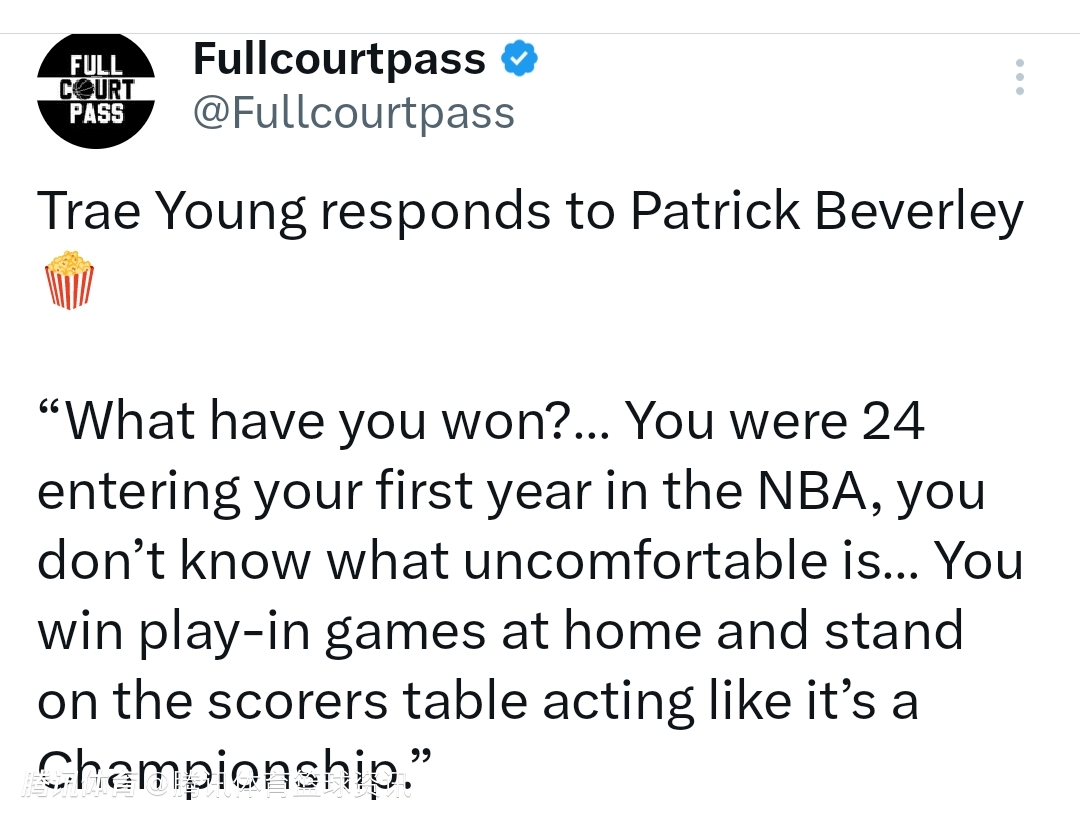The height and width of the screenshot is (818, 1080).
Task: Click the word 'uncomfortable' in the quote
Action: click(x=645, y=560)
